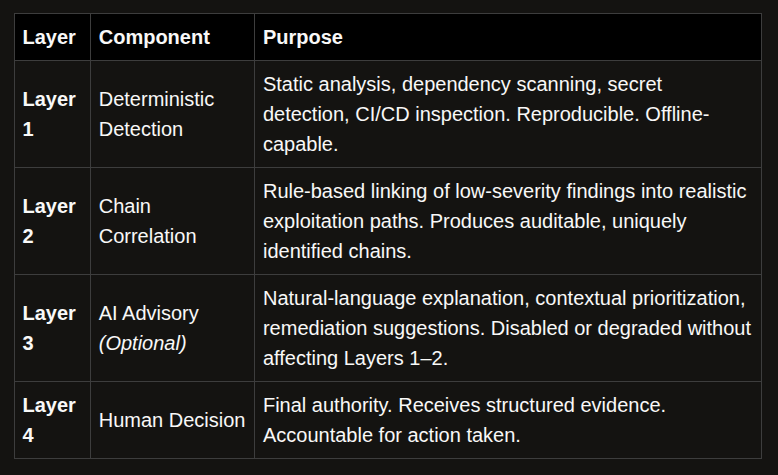Select the Layer 2 row label
The width and height of the screenshot is (778, 475).
(x=49, y=221)
